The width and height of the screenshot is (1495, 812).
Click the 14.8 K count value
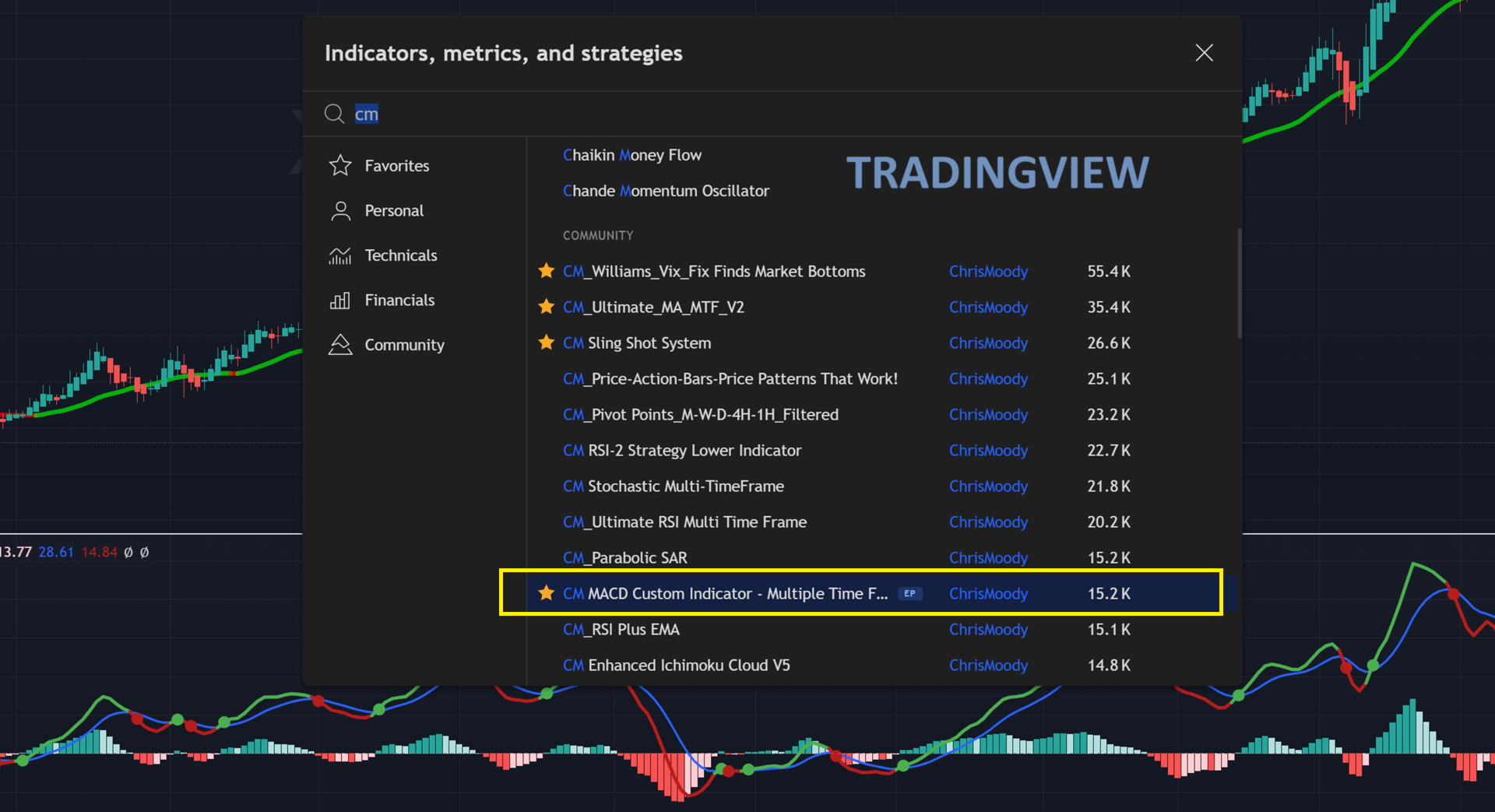pos(1109,666)
